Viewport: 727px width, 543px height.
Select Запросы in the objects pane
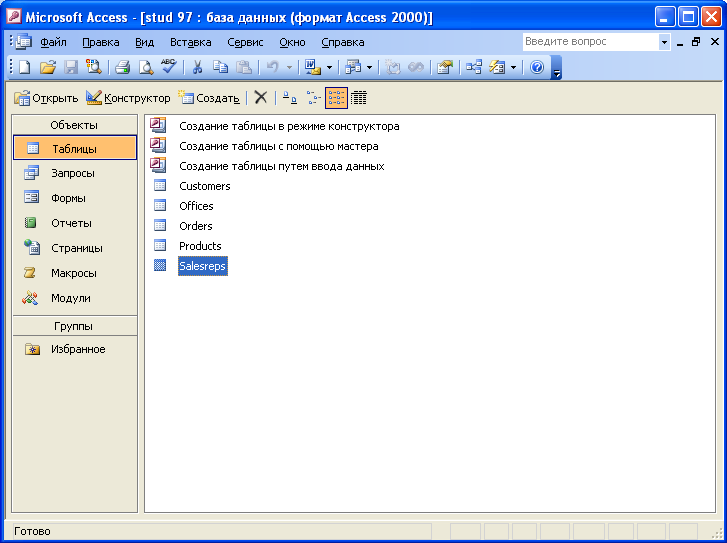[75, 173]
